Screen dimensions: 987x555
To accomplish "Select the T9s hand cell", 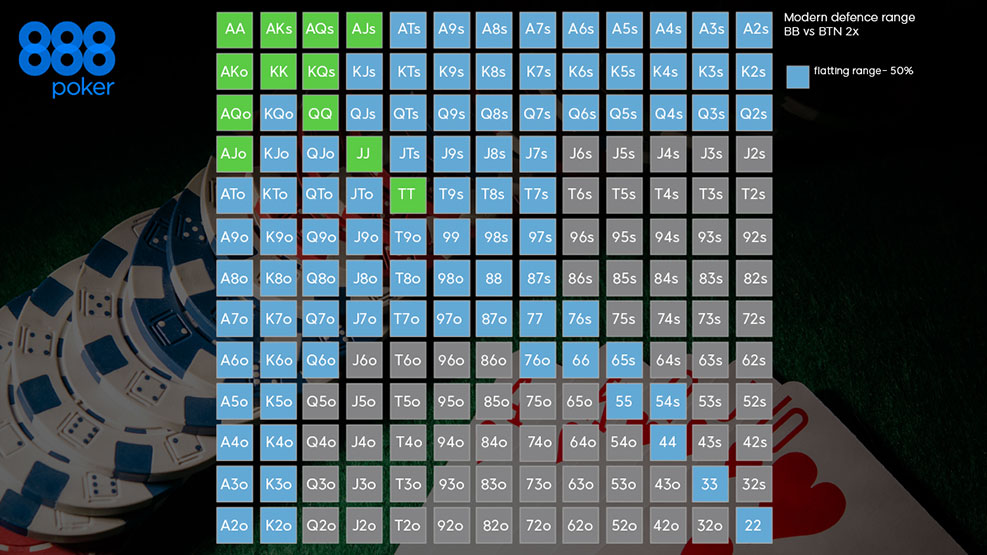I will pyautogui.click(x=451, y=195).
